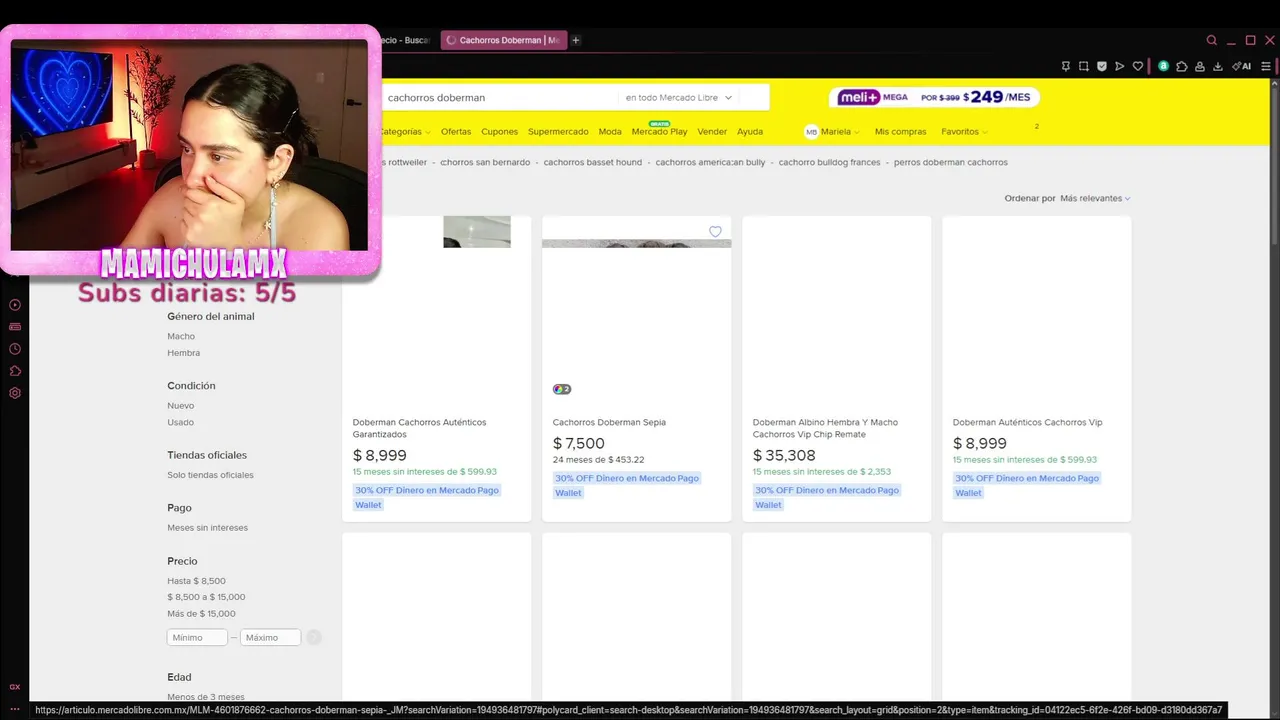Filter by condition Nuevo
This screenshot has width=1280, height=720.
coord(180,406)
